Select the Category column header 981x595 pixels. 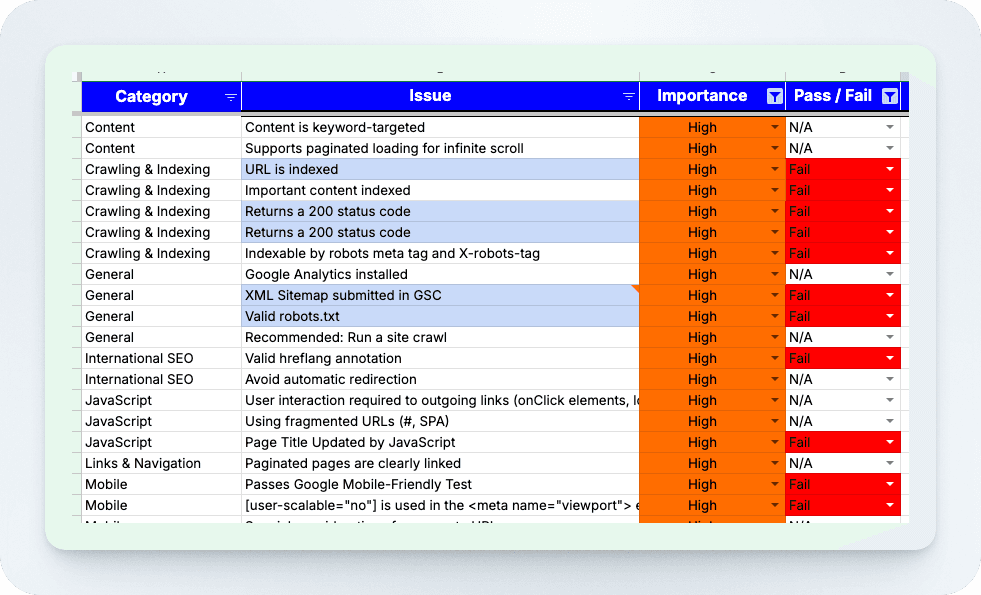coord(151,97)
